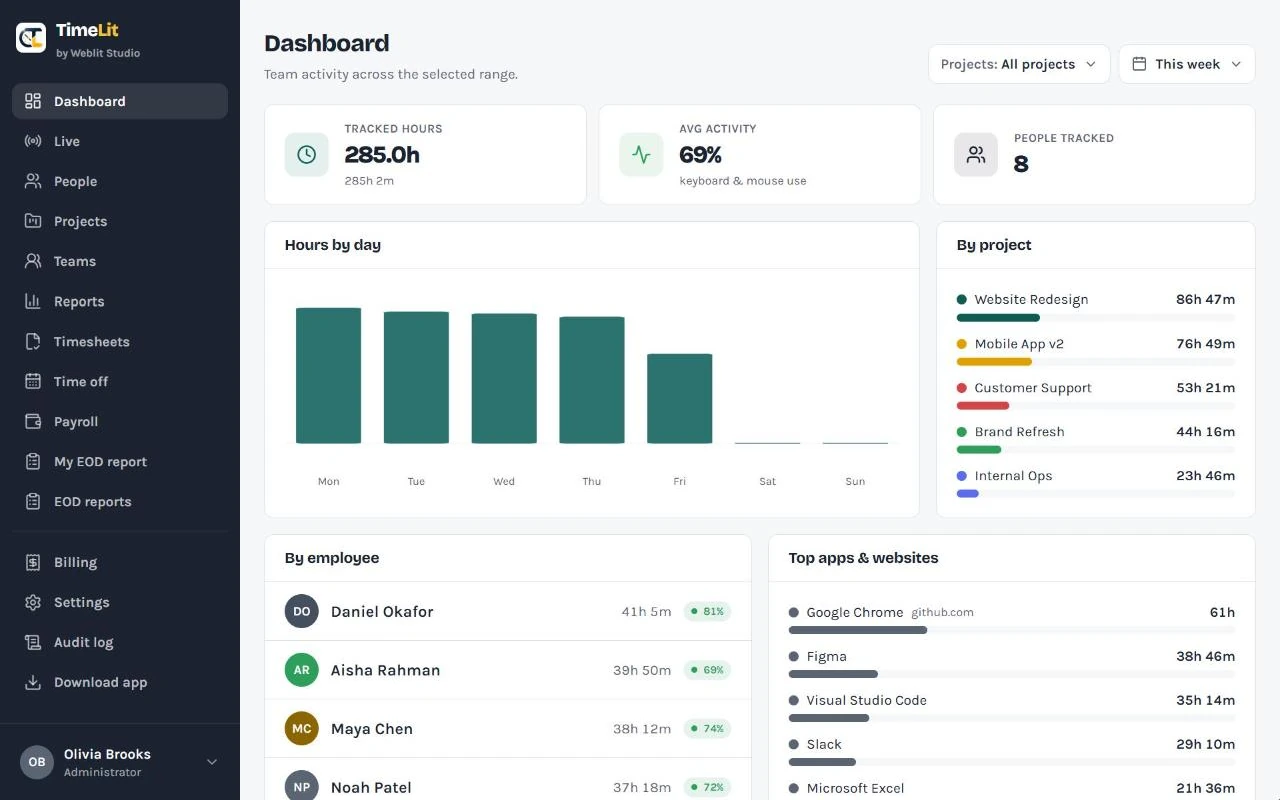This screenshot has width=1280, height=800.
Task: Click the Reports bar-chart icon
Action: tap(33, 301)
